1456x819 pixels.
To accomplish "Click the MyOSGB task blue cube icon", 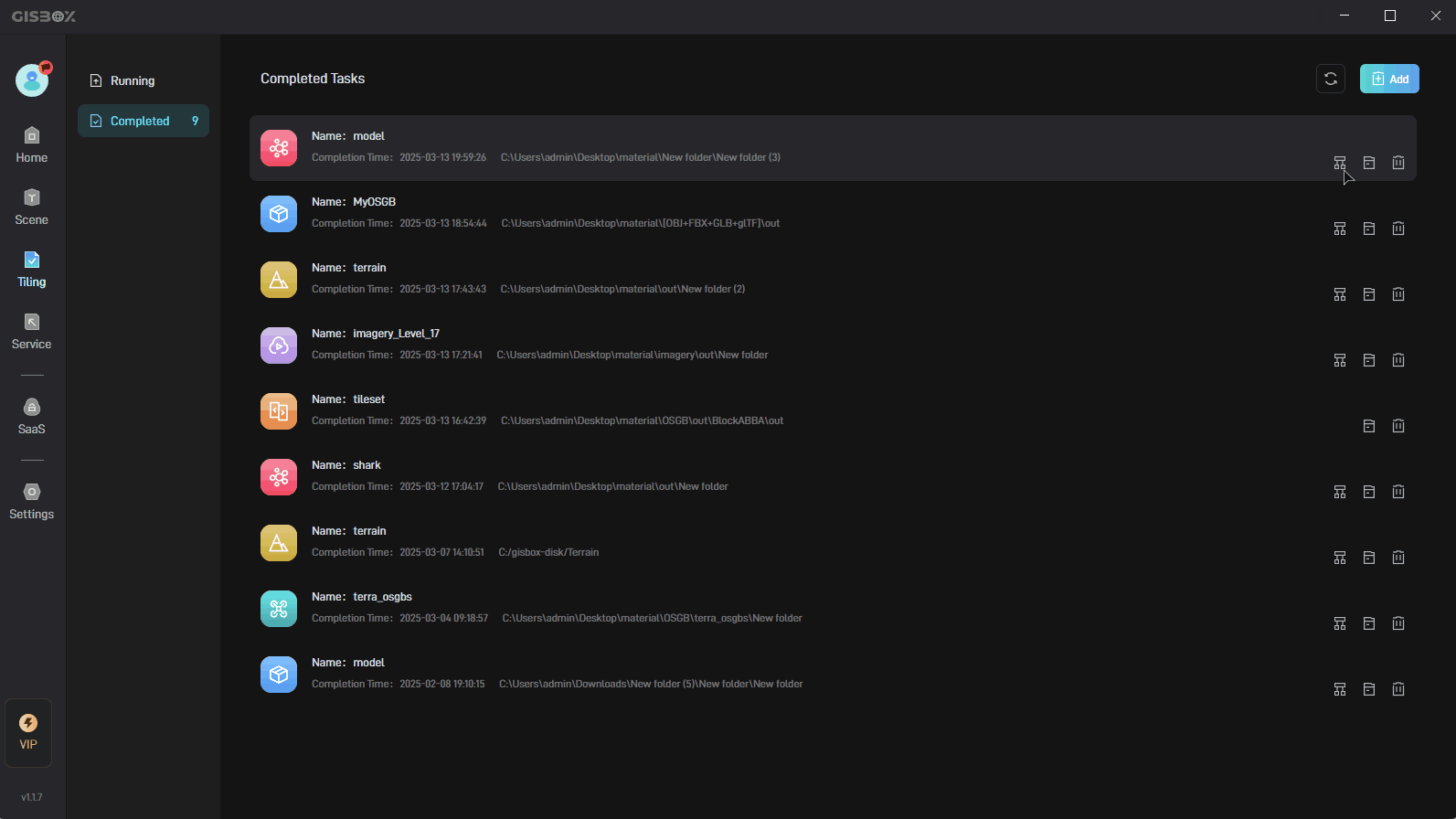I will 279,214.
